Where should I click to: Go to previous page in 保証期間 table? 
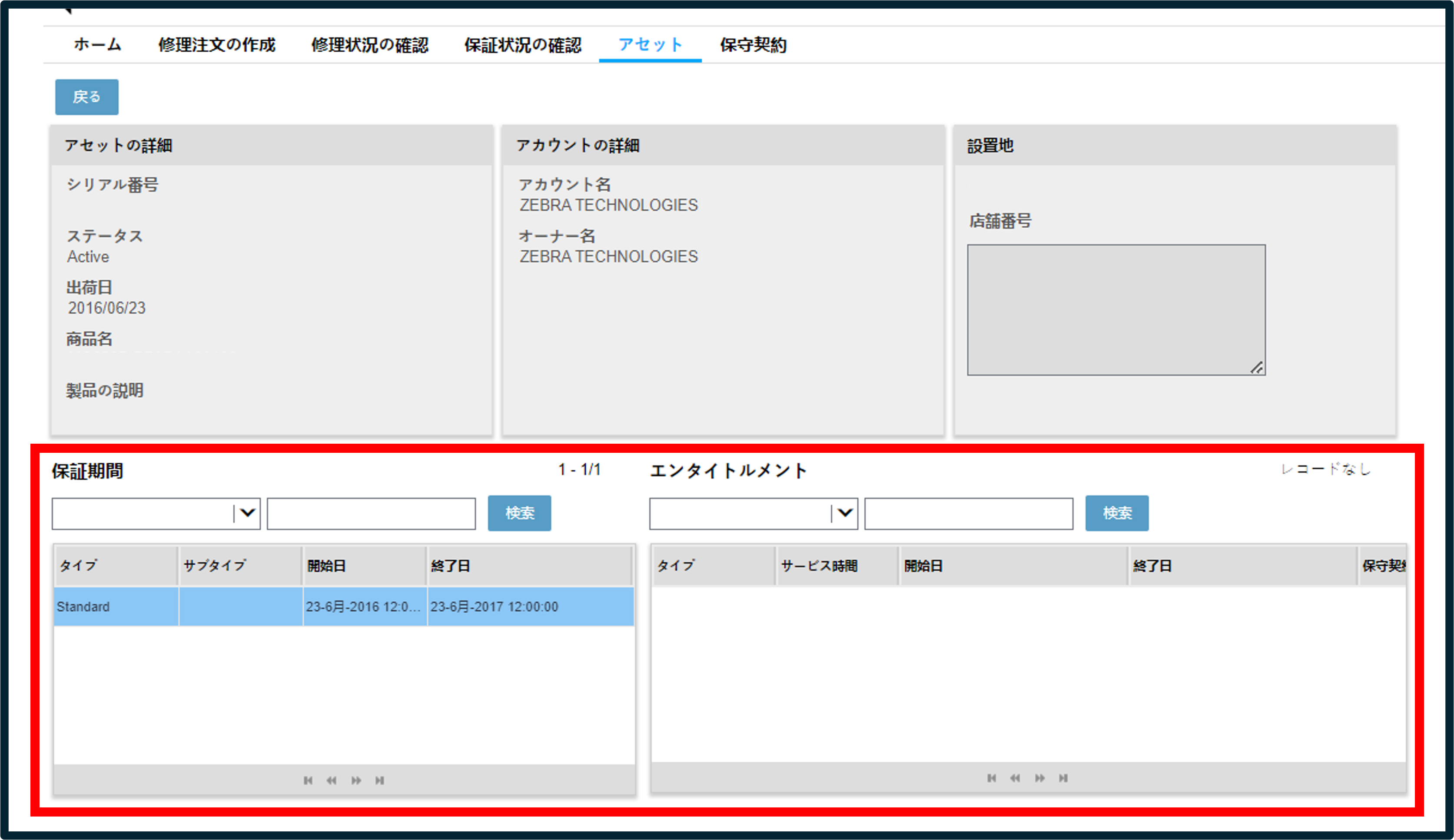point(331,780)
